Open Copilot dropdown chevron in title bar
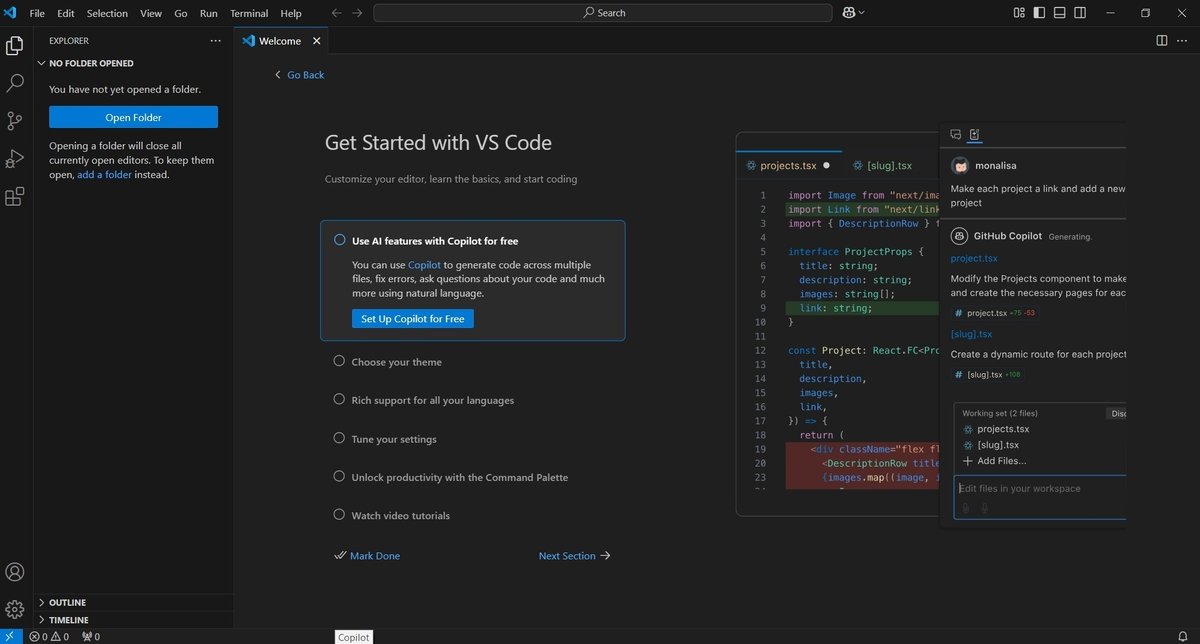The height and width of the screenshot is (644, 1200). pos(862,13)
